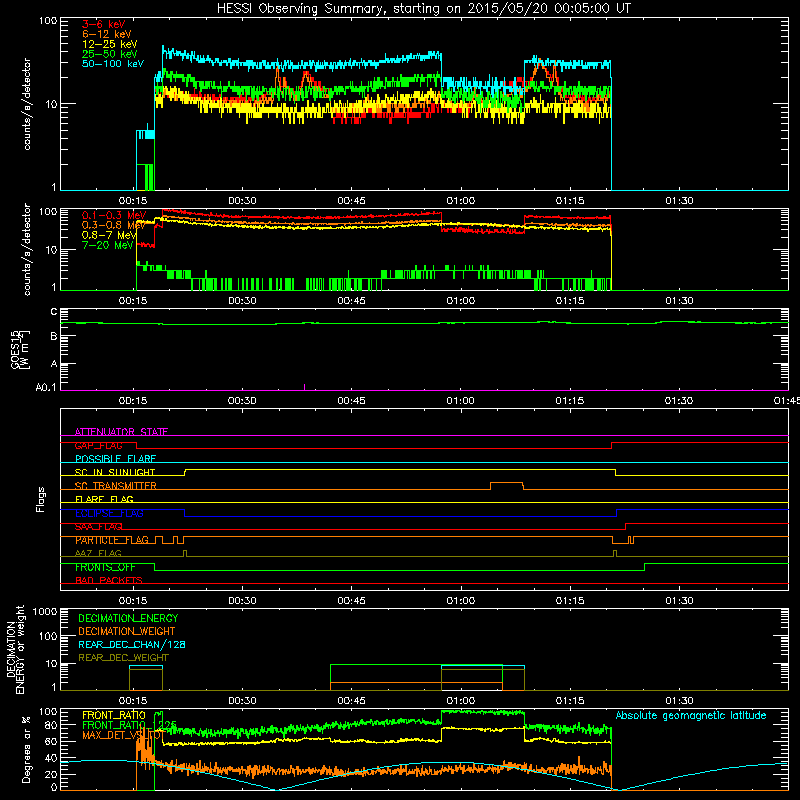Click the DECIMATION_WEIGHT legend label
Screen dimensions: 800x800
[127, 631]
